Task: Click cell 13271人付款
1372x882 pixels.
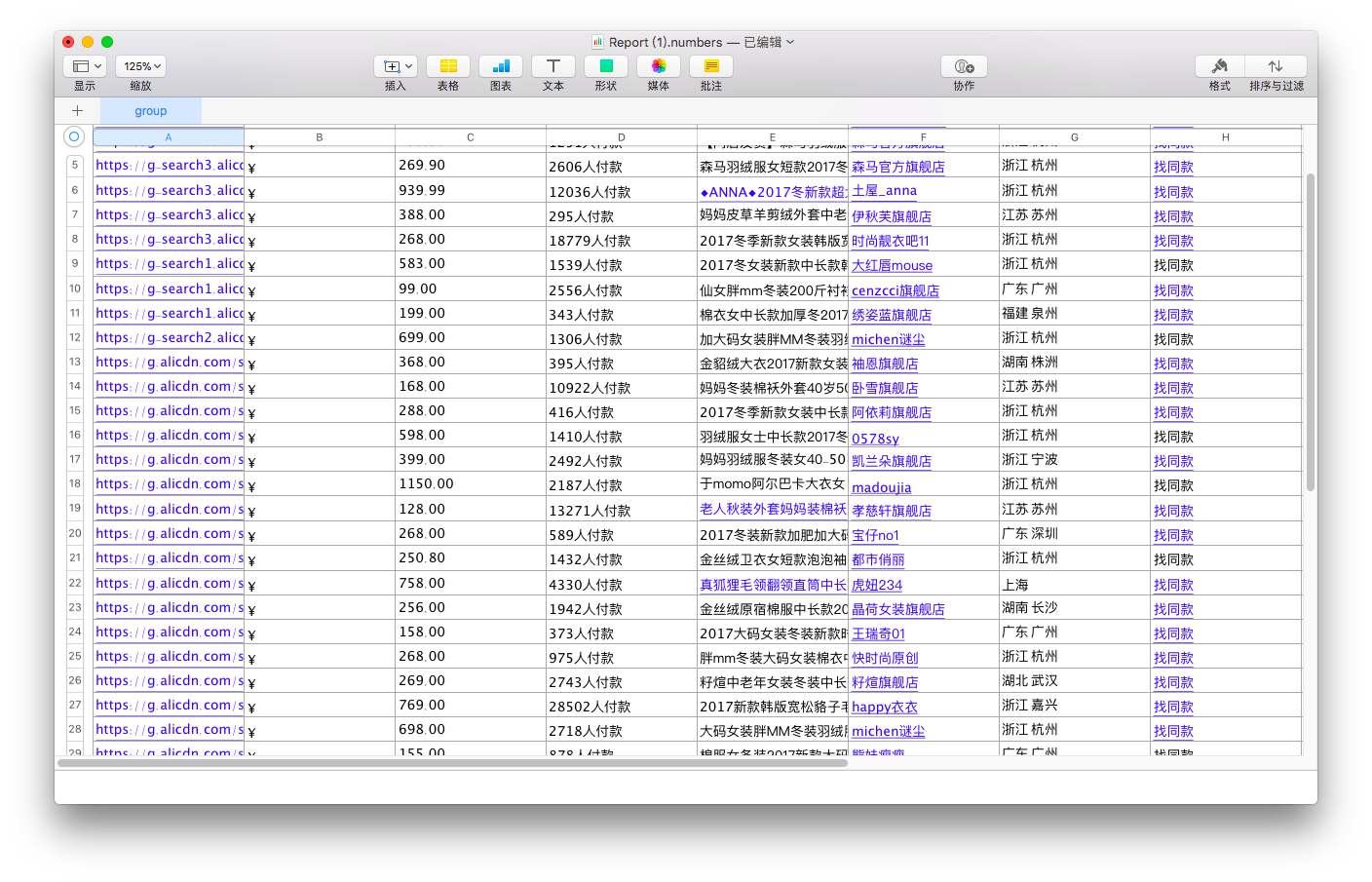Action: (x=622, y=509)
